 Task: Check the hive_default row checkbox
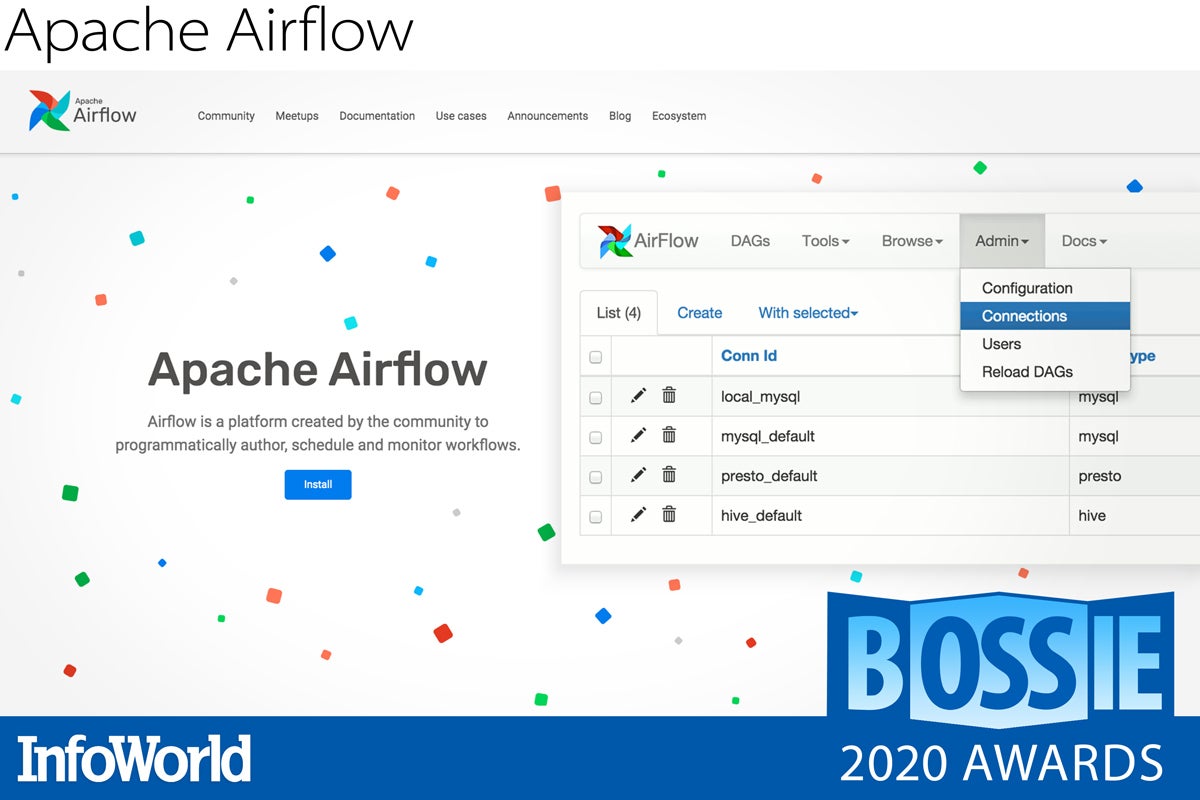tap(596, 518)
